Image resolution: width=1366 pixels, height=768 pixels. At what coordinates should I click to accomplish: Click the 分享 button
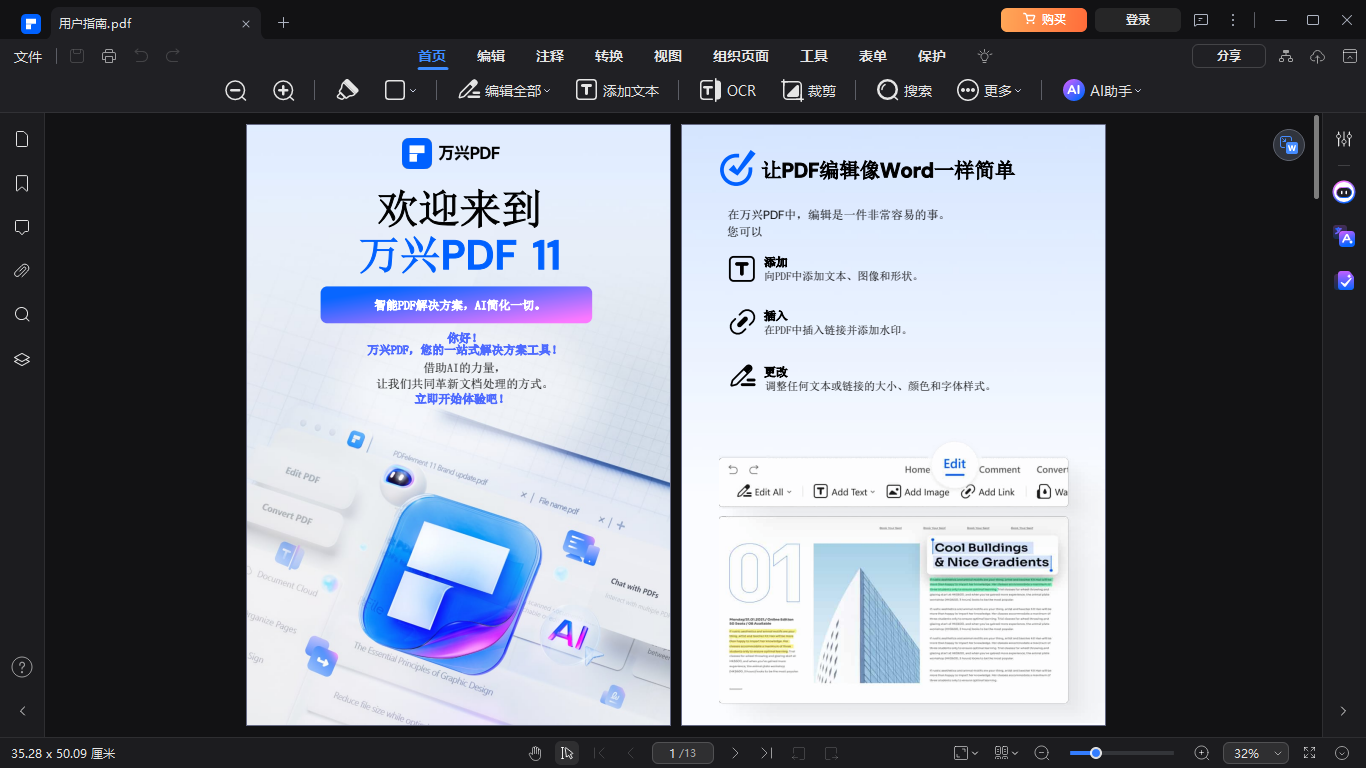tap(1229, 56)
